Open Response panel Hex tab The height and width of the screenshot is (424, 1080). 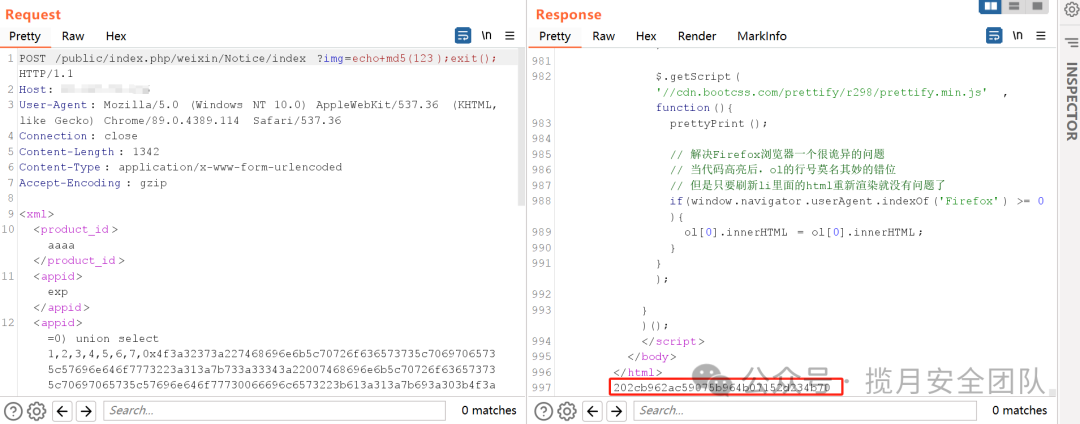(x=646, y=36)
